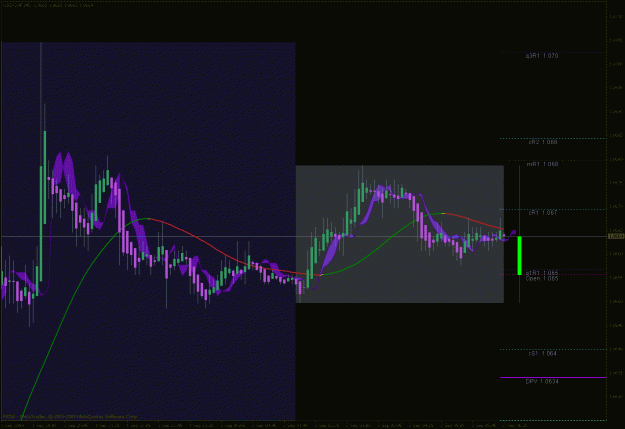Viewport: 625px width, 429px height.
Task: Click the dR2 1.068 pivot label
Action: pyautogui.click(x=542, y=142)
